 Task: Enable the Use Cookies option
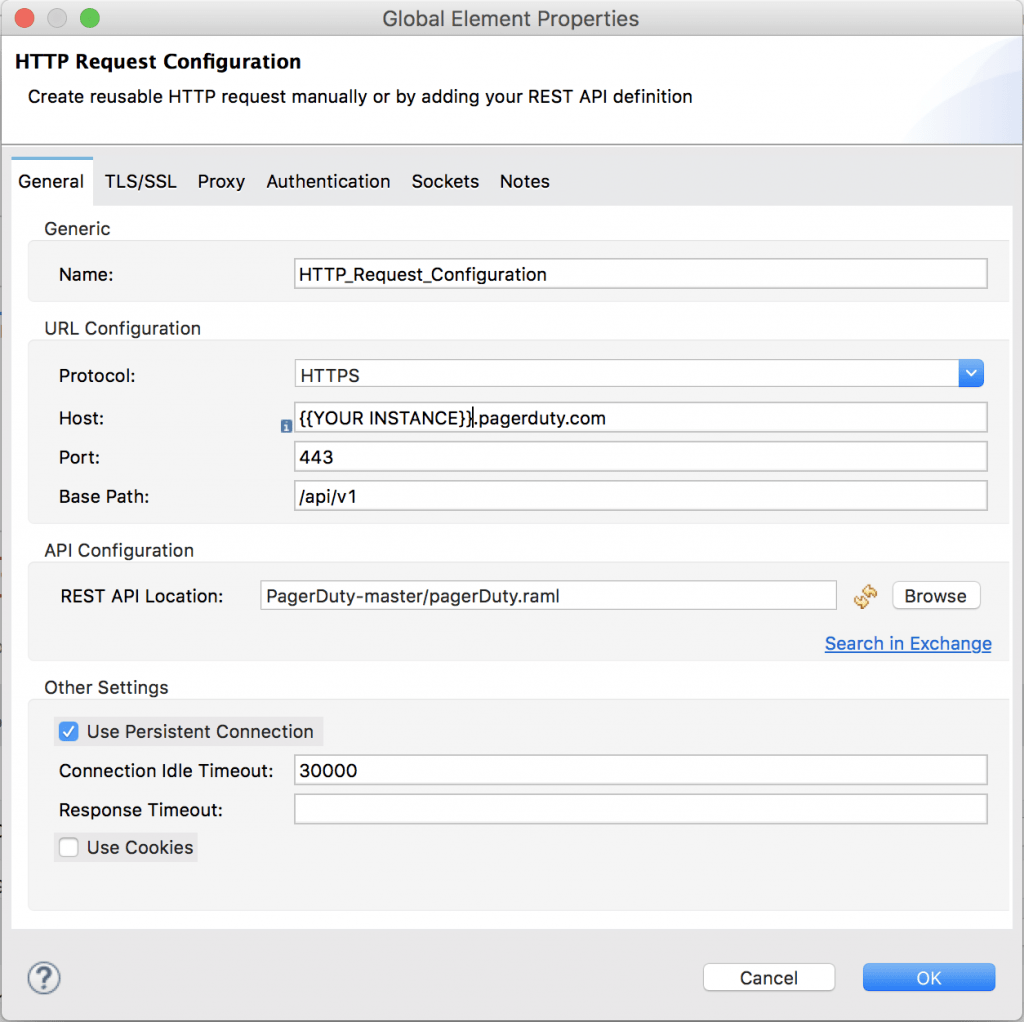point(68,847)
